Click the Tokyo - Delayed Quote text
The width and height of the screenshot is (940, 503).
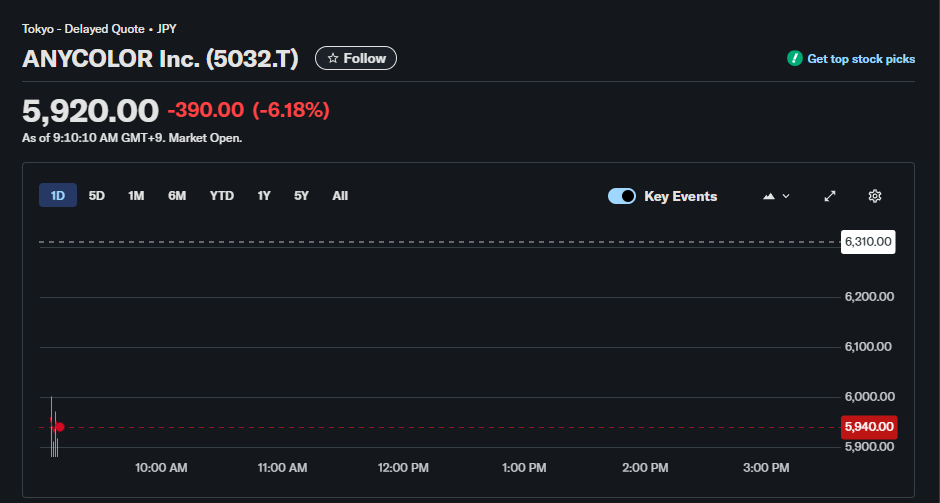(83, 29)
